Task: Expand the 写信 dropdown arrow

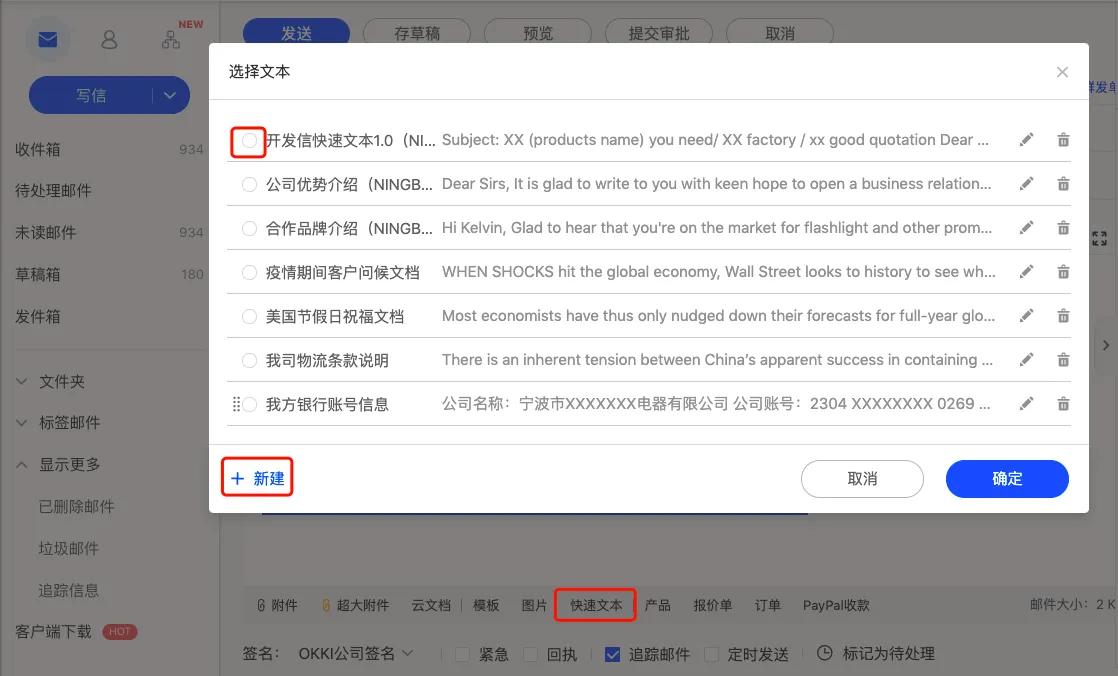Action: pyautogui.click(x=170, y=95)
